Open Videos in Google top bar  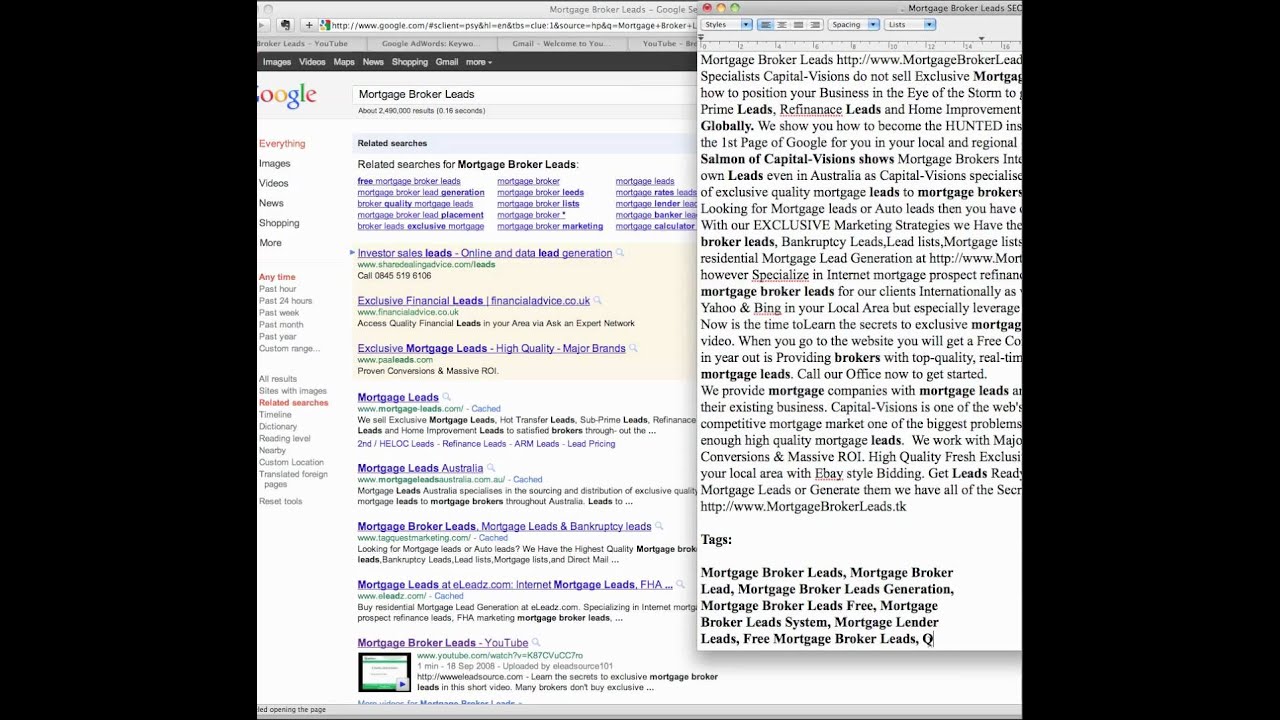click(312, 62)
